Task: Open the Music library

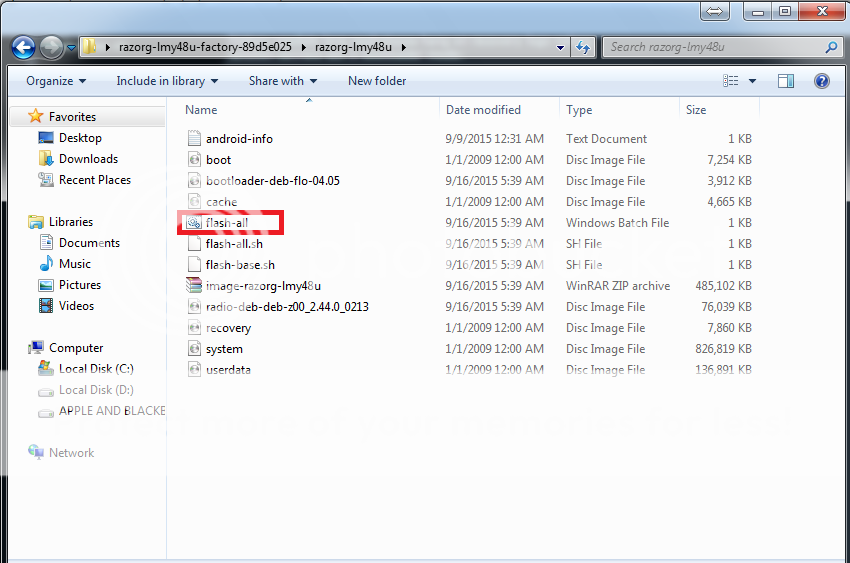Action: [75, 264]
